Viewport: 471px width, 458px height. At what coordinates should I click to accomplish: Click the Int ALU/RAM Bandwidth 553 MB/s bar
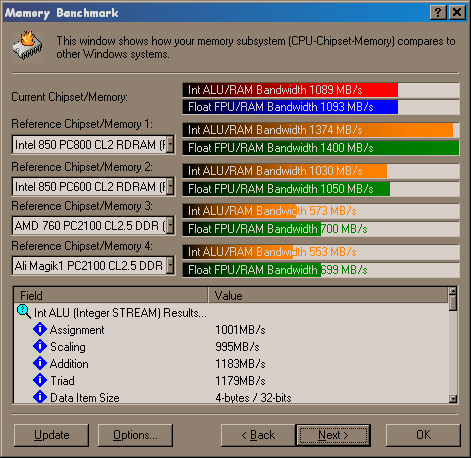click(x=321, y=252)
